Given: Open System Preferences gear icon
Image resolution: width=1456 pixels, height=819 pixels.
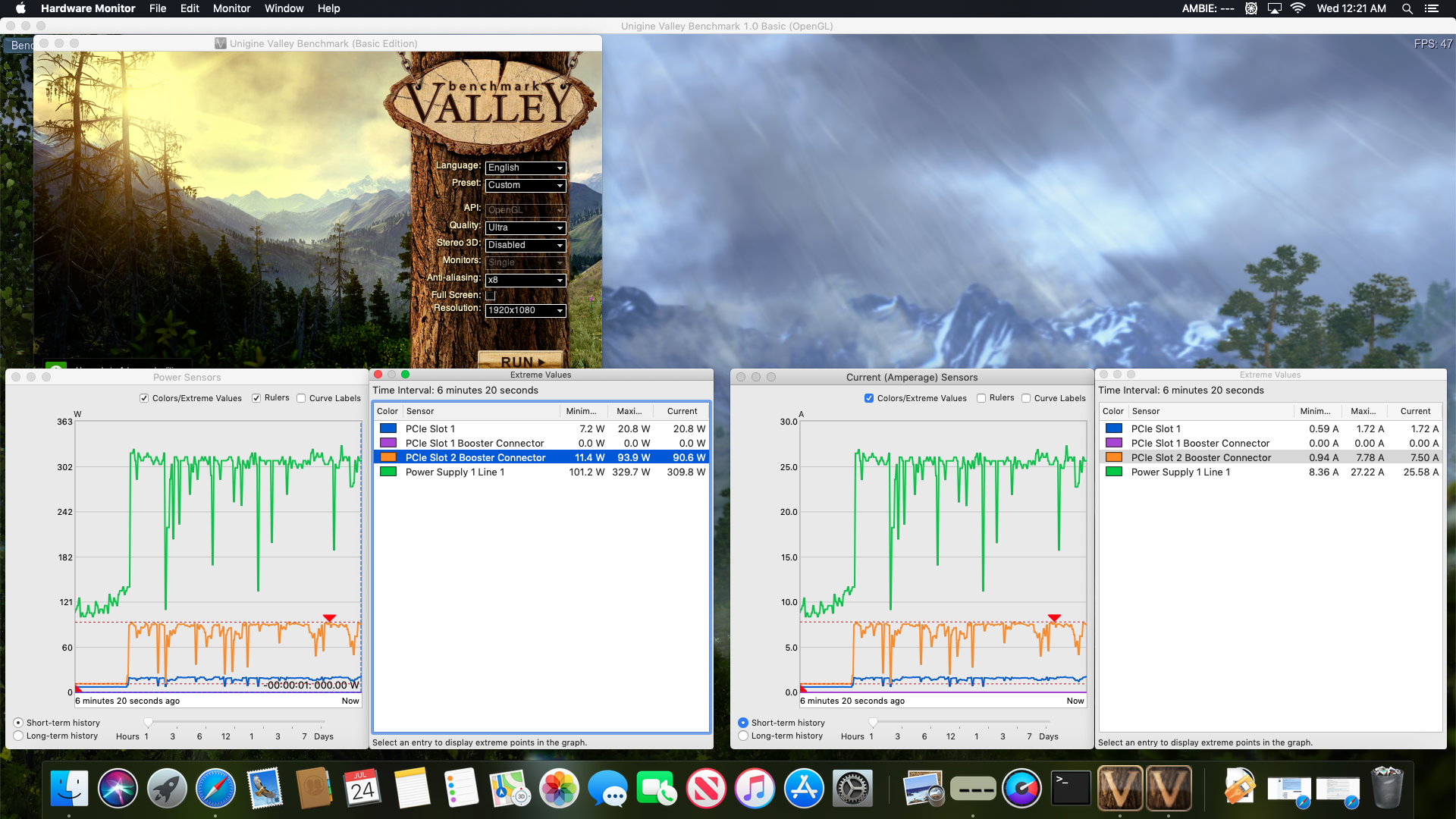Looking at the screenshot, I should 852,789.
